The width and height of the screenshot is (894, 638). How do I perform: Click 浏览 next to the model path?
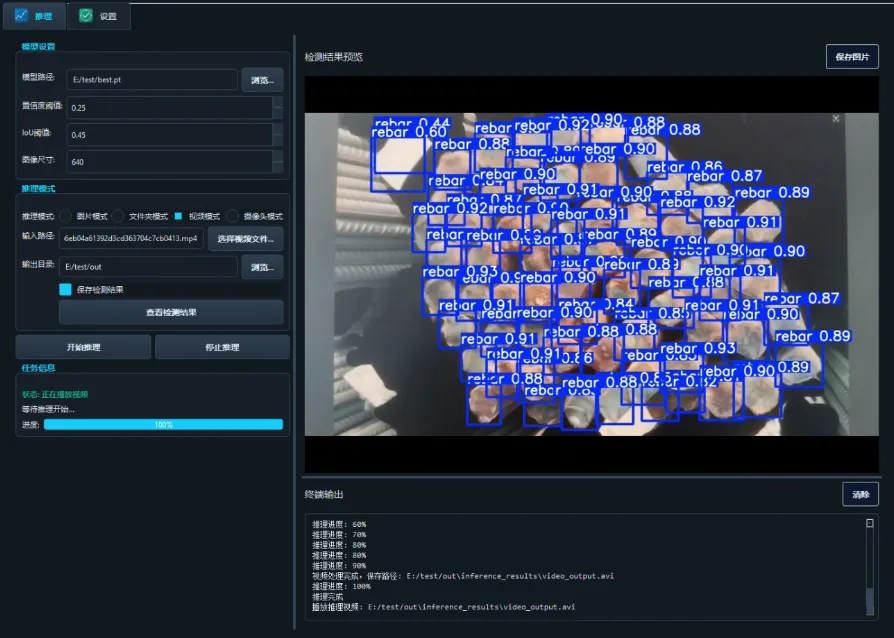(260, 80)
